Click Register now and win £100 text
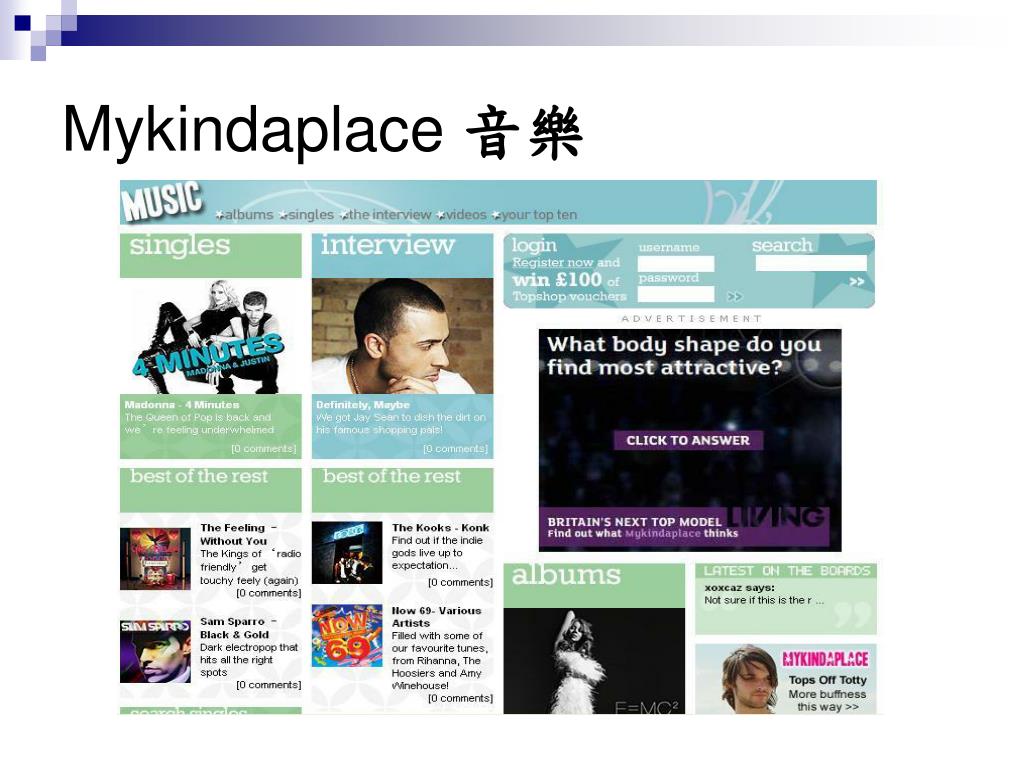1024x768 pixels. [567, 279]
